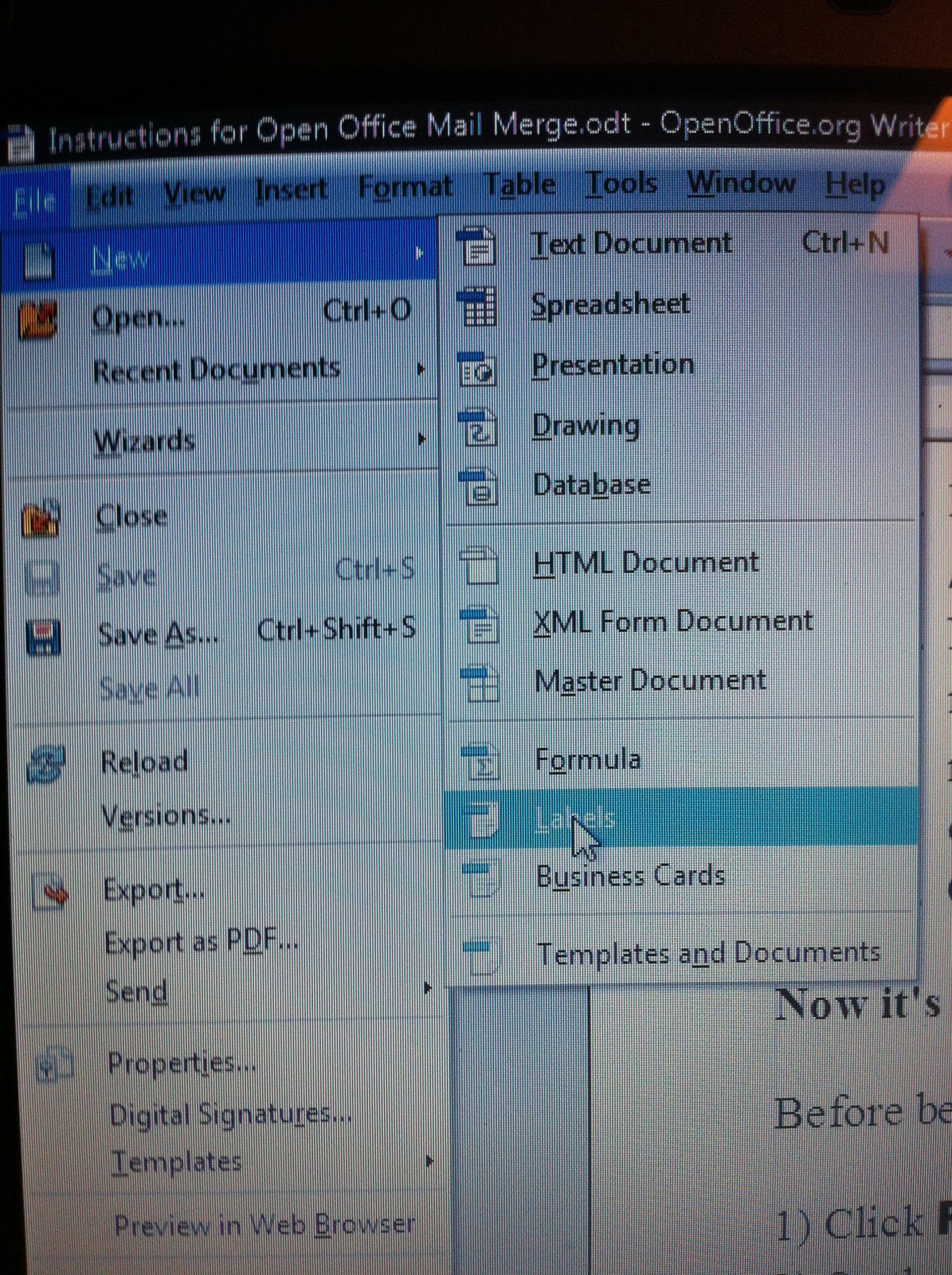The height and width of the screenshot is (1275, 952).
Task: Click the Business Cards icon
Action: point(480,878)
